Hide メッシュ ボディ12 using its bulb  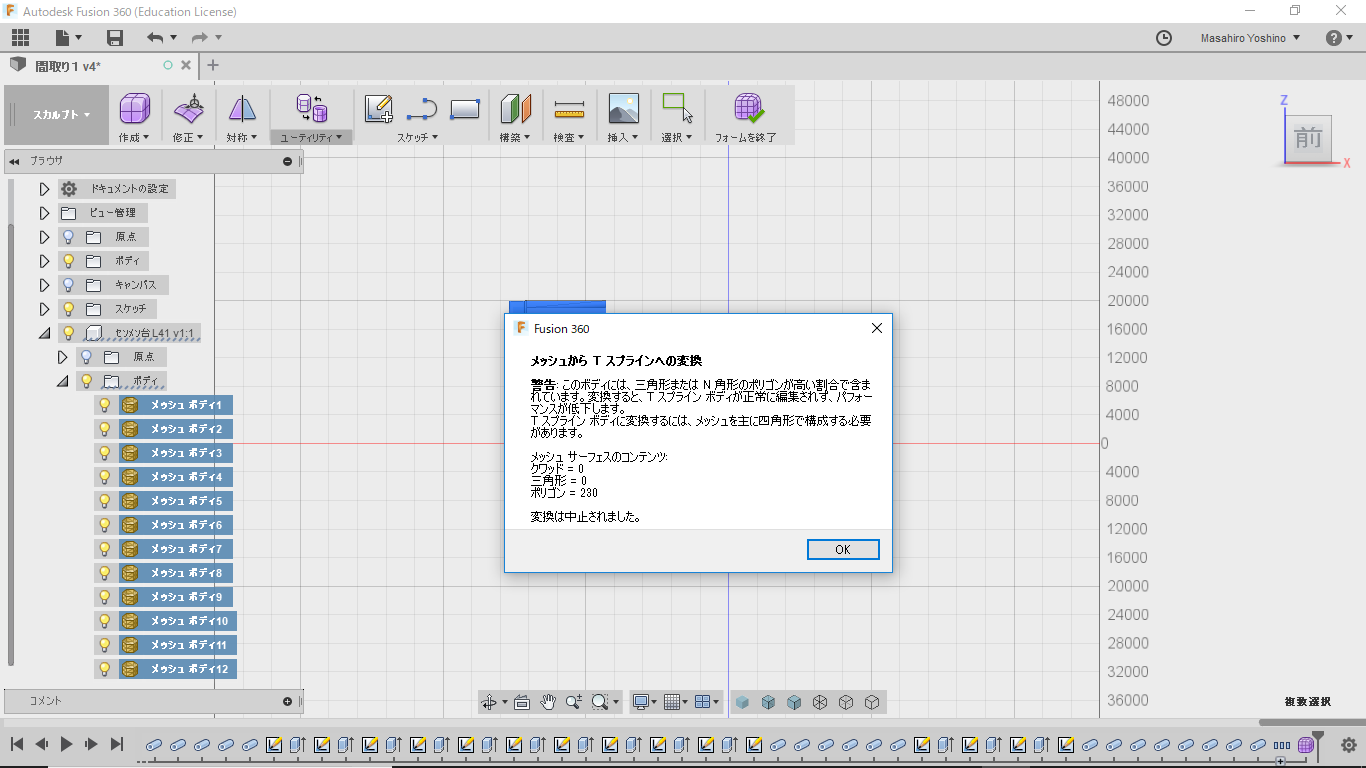[104, 669]
